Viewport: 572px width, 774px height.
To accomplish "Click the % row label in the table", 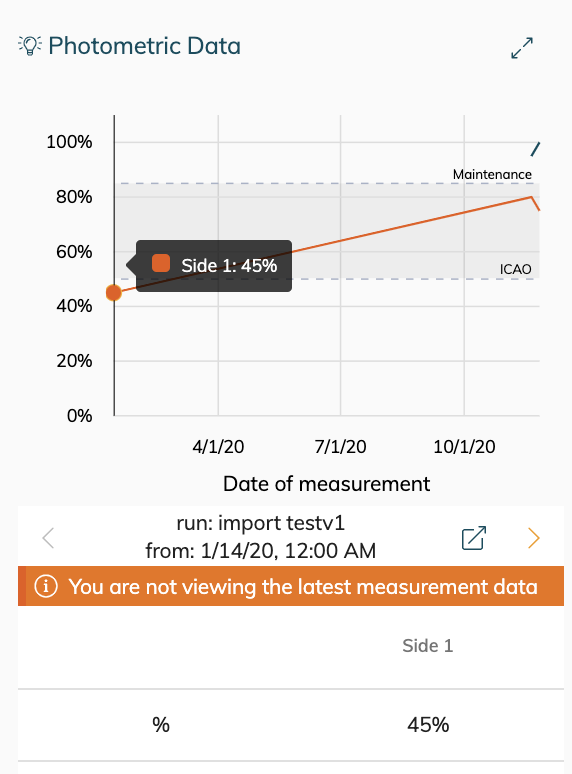I will (x=161, y=725).
